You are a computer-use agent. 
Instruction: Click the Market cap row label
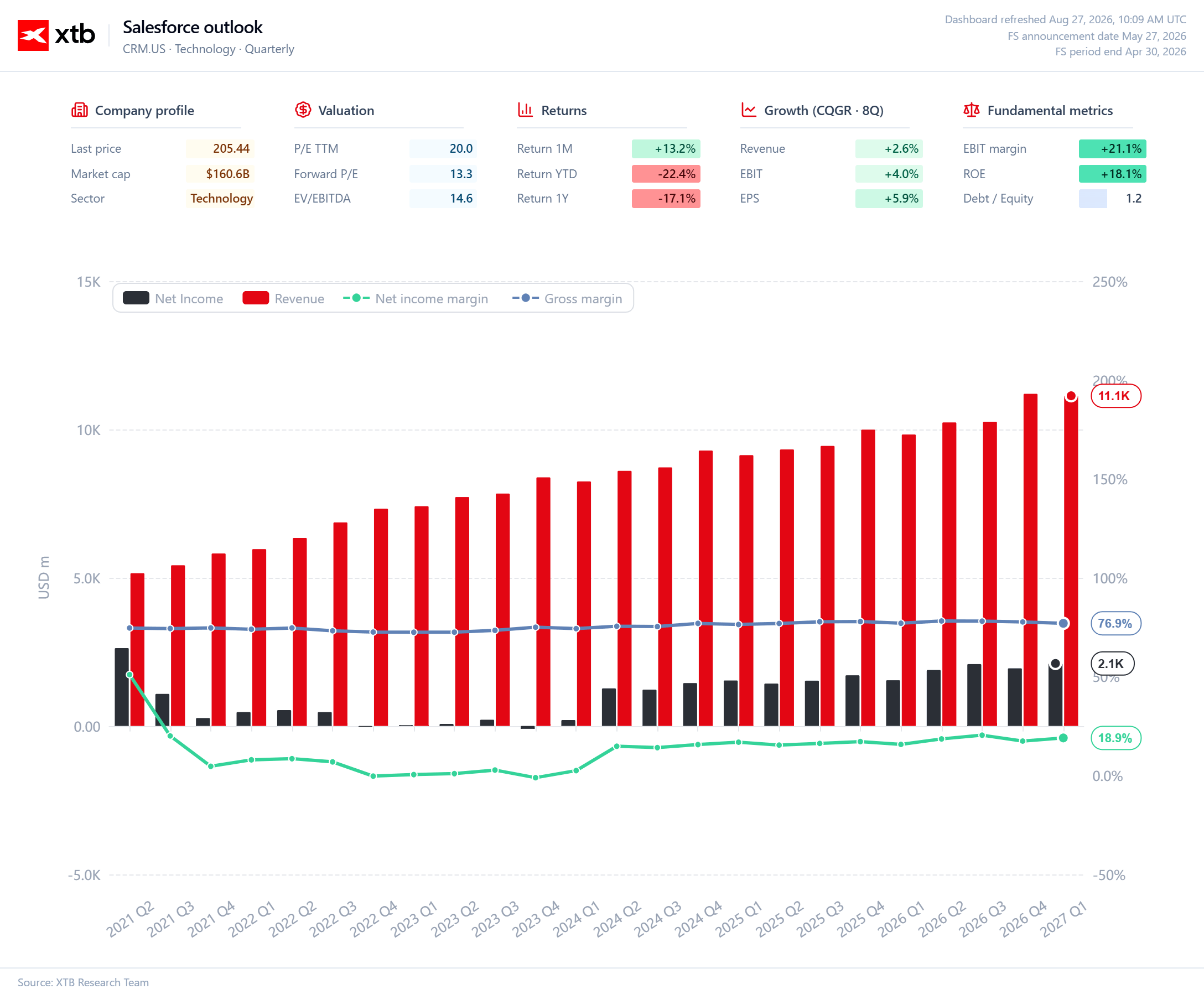coord(101,174)
